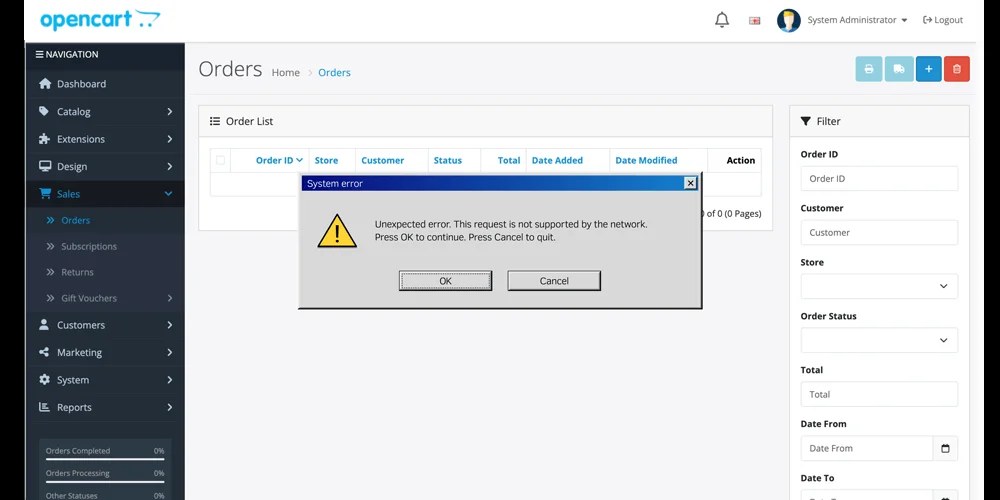Click the Orders Completed progress bar
Screen dimensions: 1000x500
pyautogui.click(x=105, y=459)
